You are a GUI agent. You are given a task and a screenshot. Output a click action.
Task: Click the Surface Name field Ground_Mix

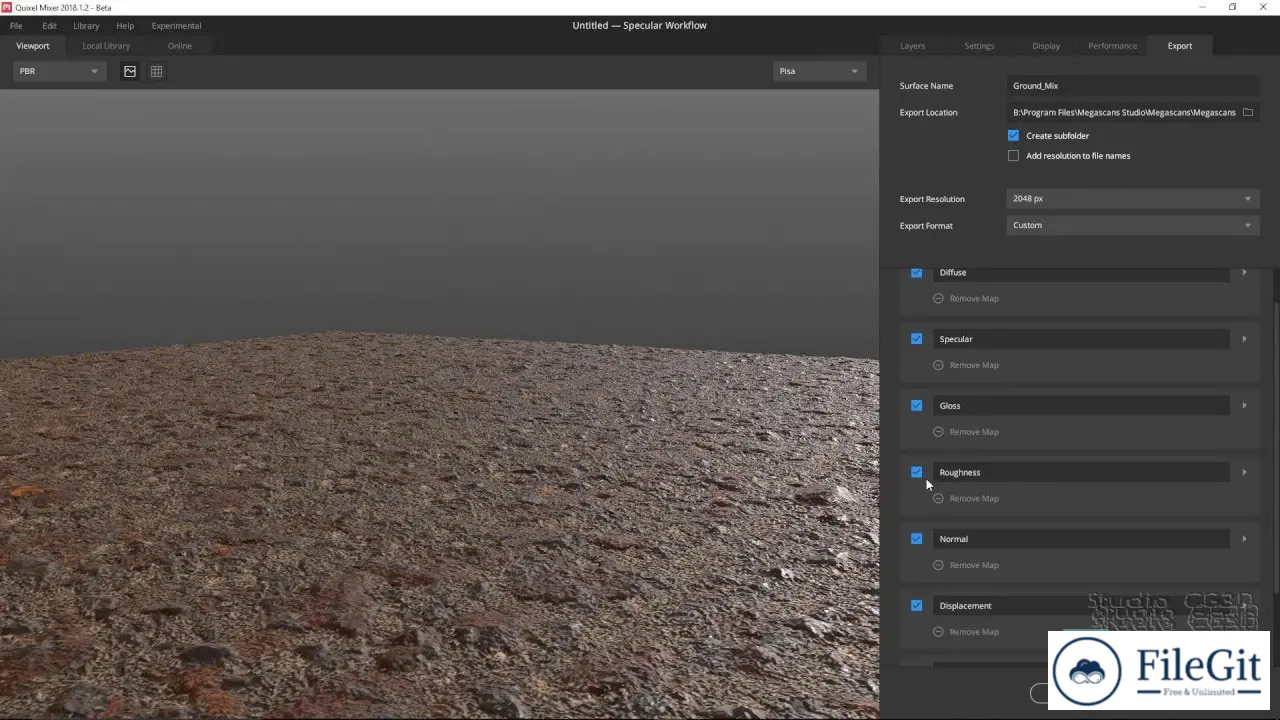[x=1132, y=86]
